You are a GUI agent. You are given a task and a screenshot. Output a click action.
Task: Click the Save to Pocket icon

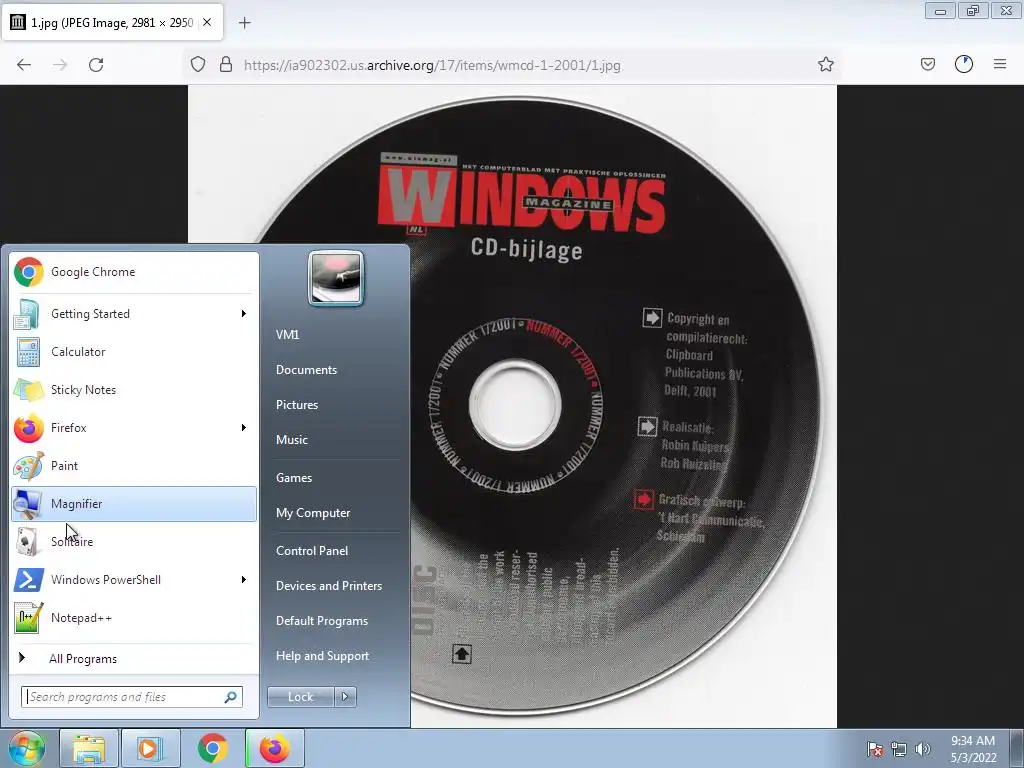point(928,65)
